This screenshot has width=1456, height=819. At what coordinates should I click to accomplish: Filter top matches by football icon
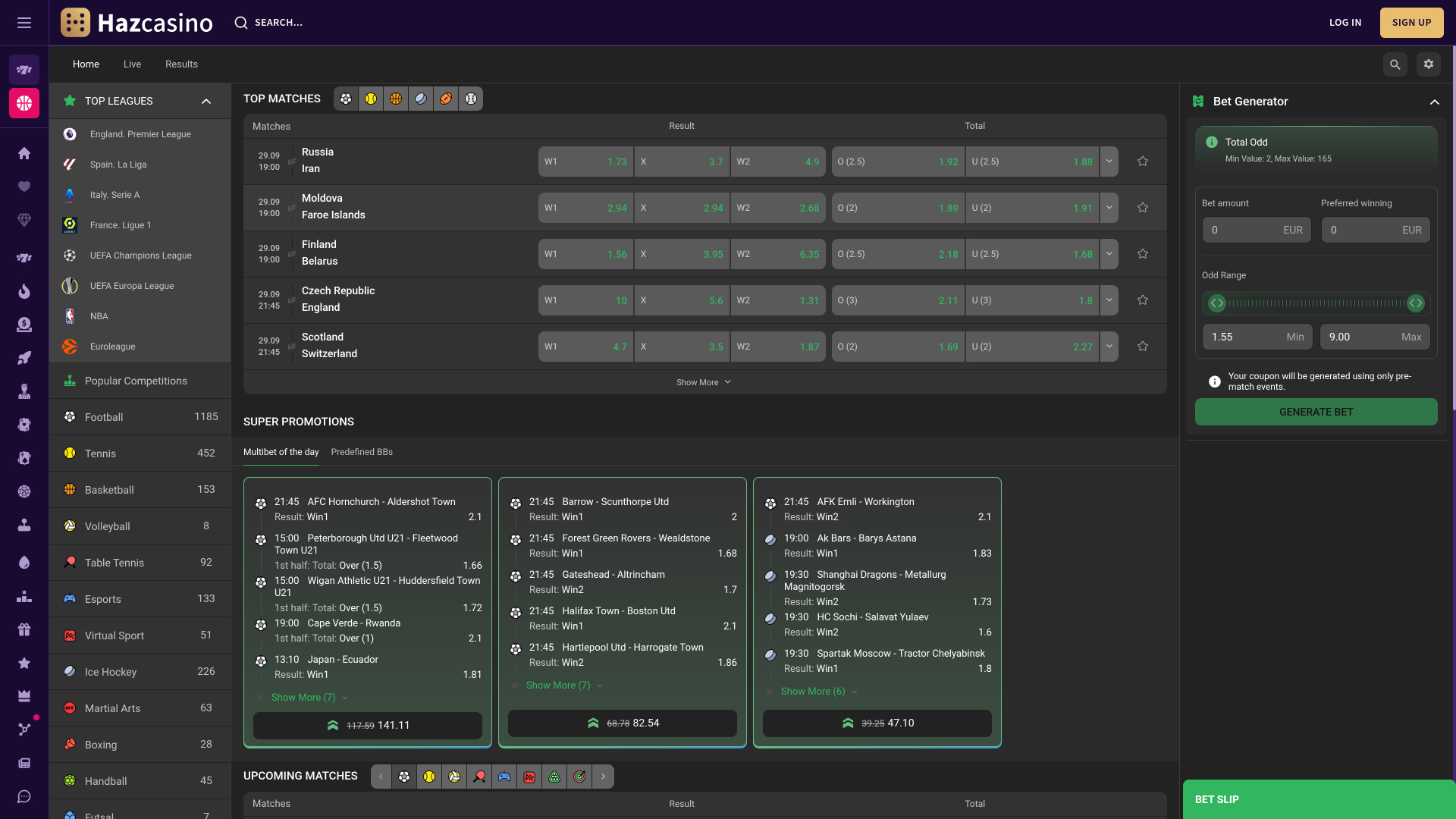(x=346, y=99)
